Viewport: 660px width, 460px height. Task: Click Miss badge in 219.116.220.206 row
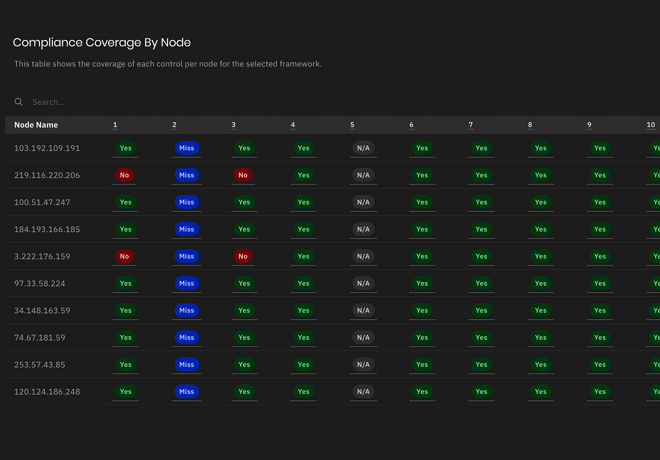click(186, 175)
